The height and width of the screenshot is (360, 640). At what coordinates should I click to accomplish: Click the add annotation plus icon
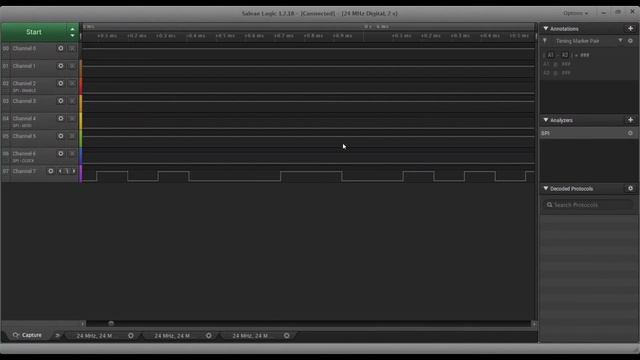(630, 29)
